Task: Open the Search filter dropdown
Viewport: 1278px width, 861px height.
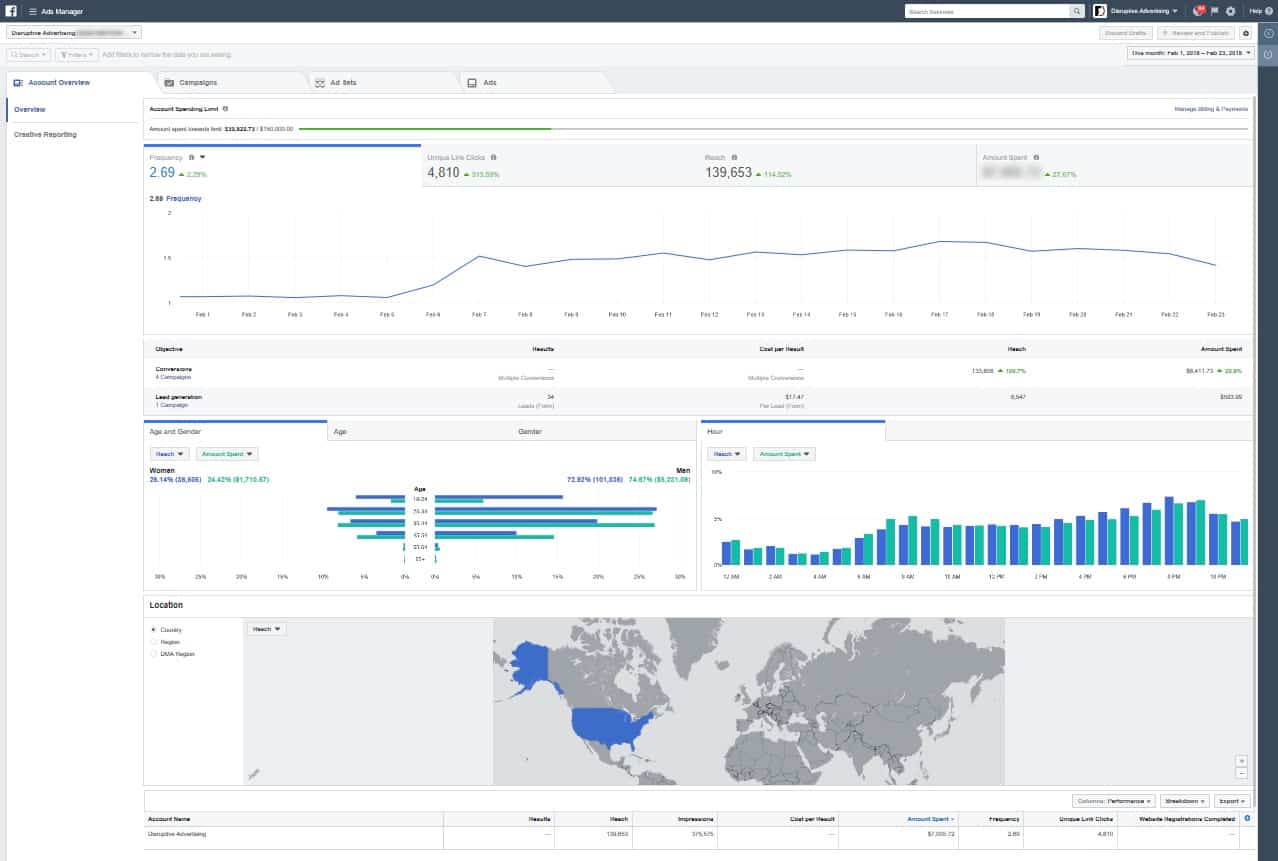Action: click(28, 55)
